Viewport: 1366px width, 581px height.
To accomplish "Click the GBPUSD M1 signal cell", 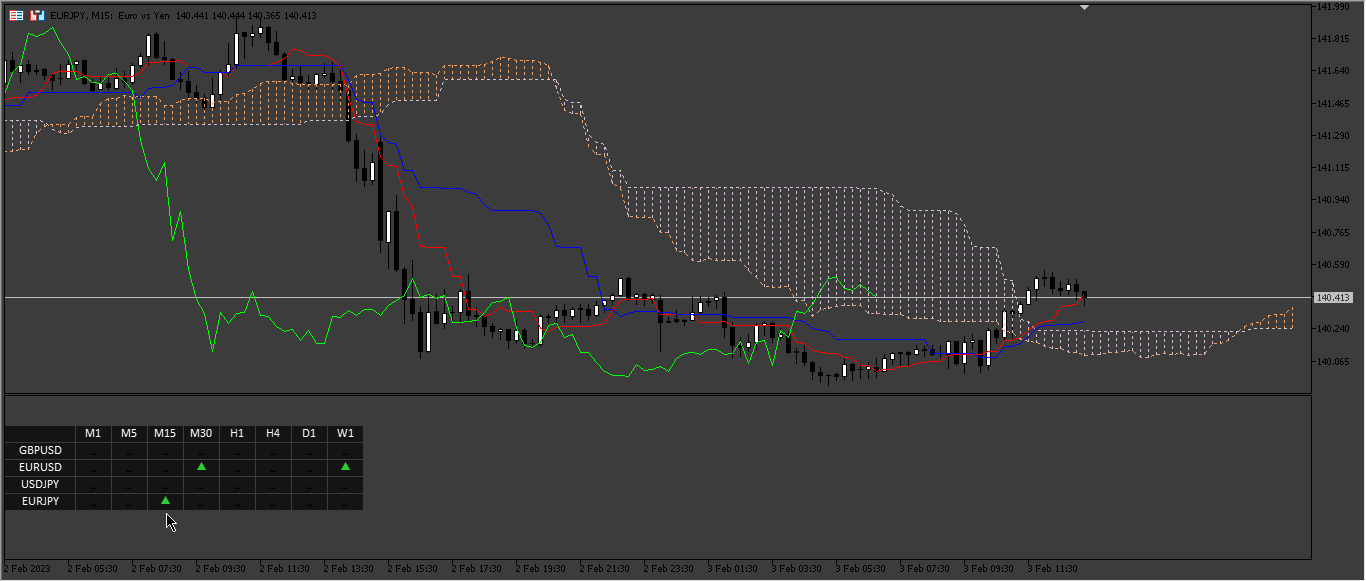I will click(x=93, y=450).
